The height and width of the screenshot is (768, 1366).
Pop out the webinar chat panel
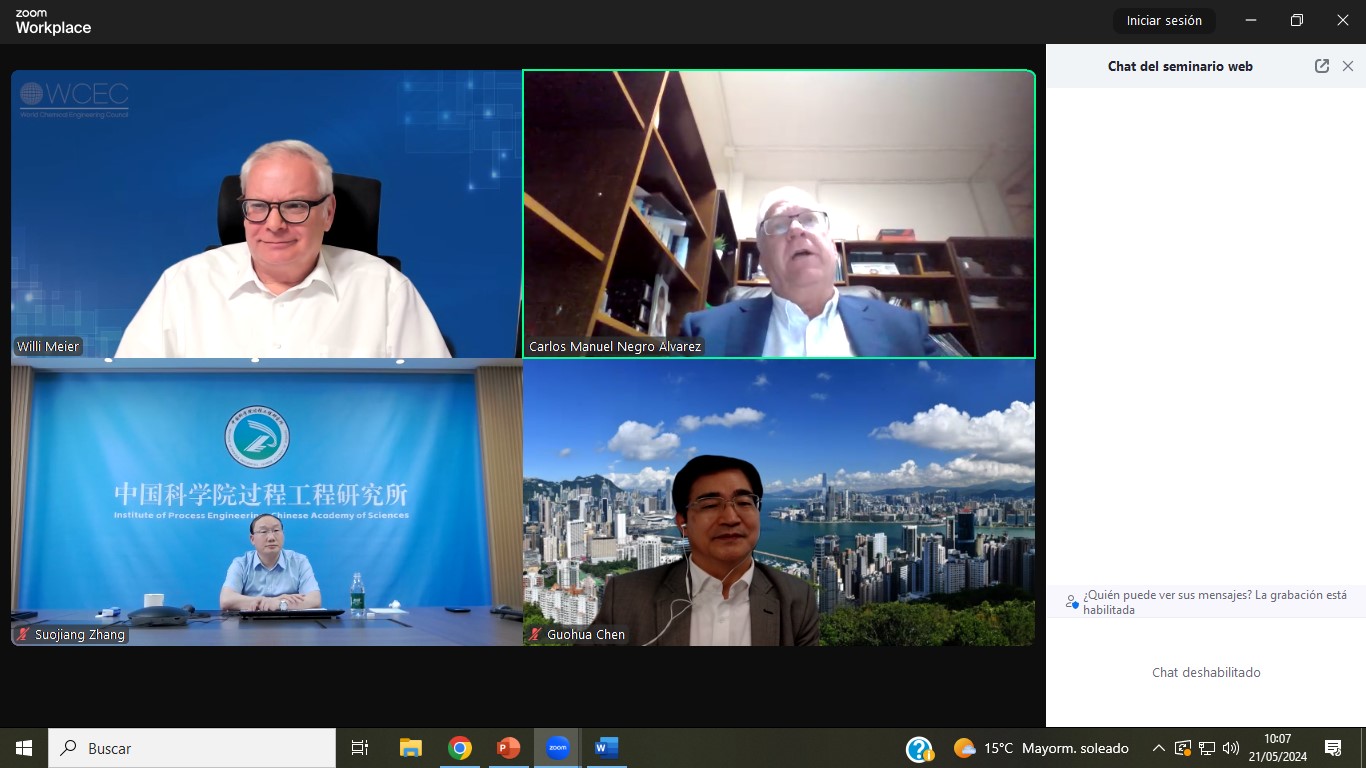(x=1321, y=66)
